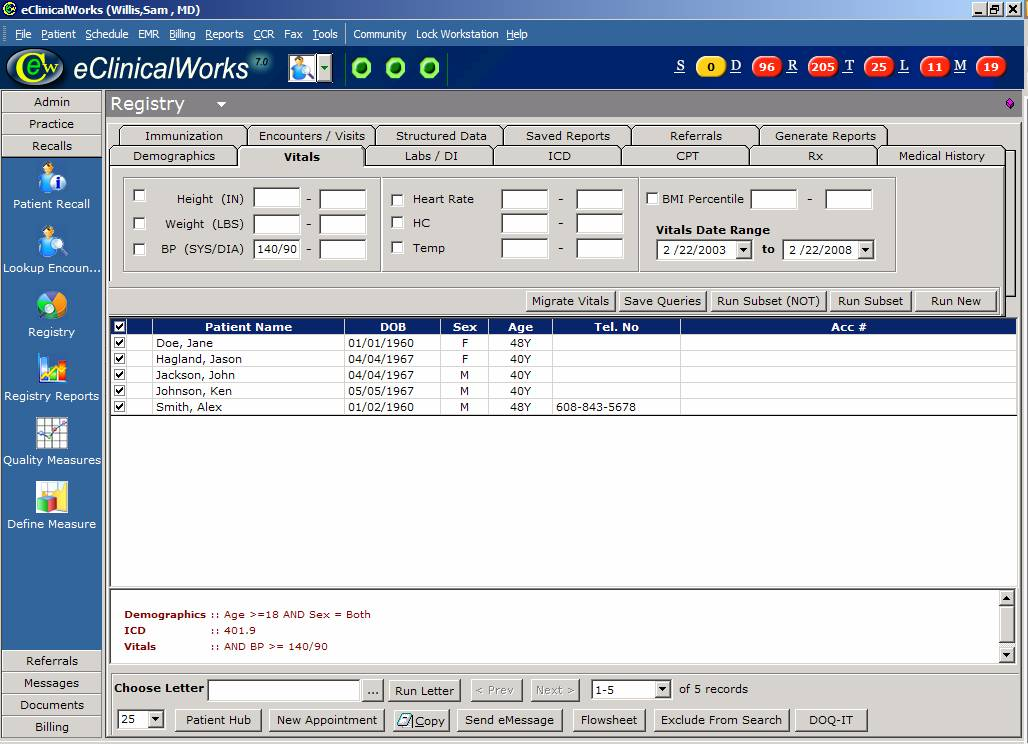Switch to the Immunization tab
The width and height of the screenshot is (1028, 744).
184,136
